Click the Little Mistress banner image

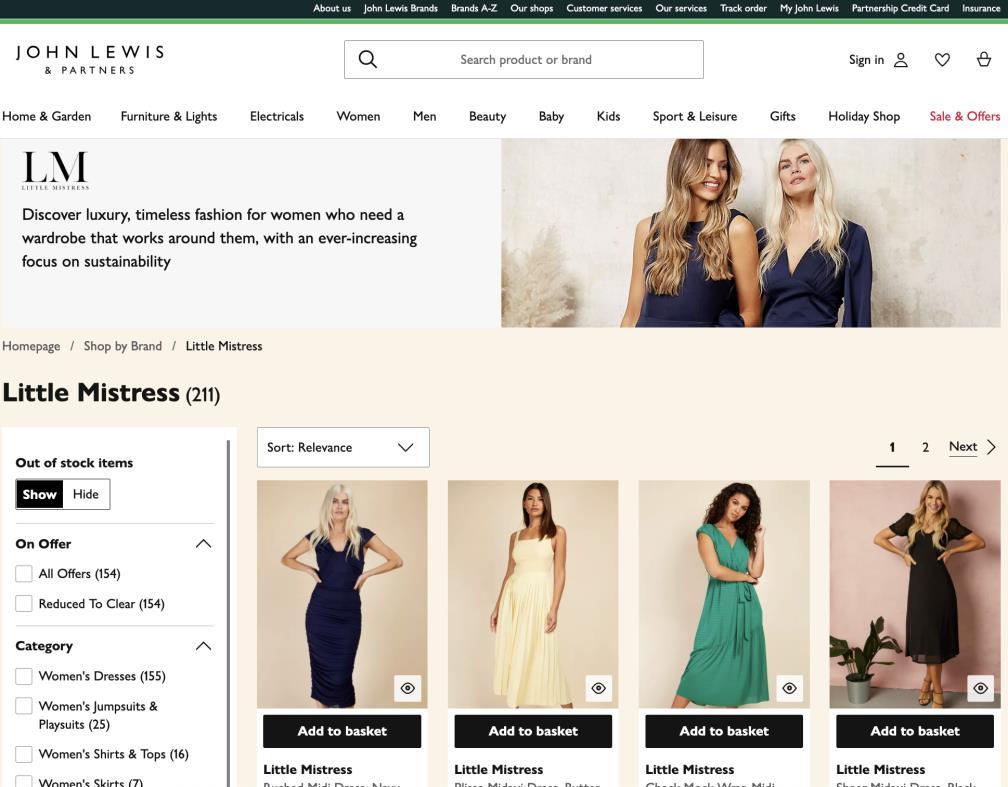point(751,233)
